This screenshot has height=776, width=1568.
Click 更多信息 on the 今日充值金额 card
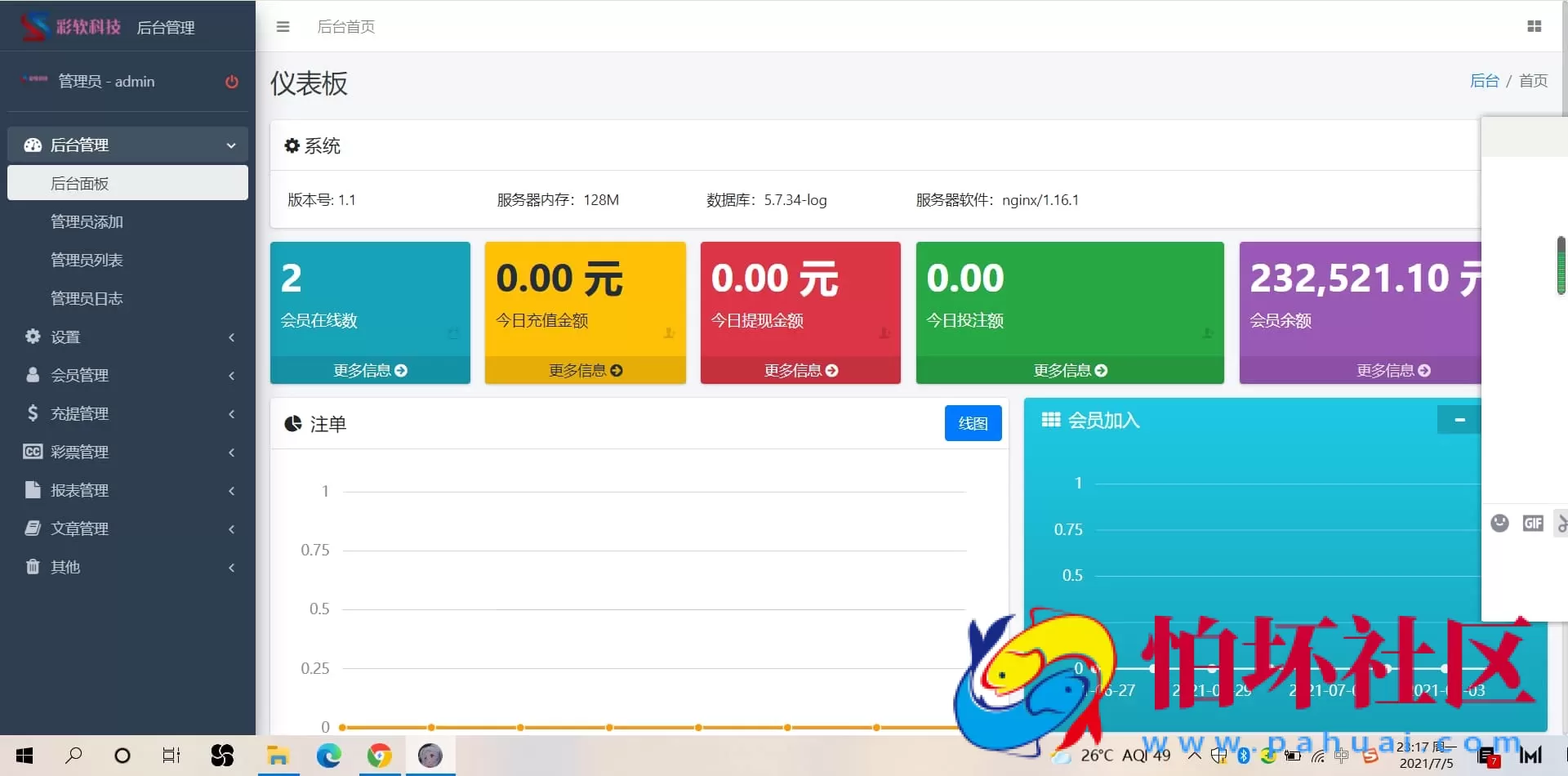(x=586, y=370)
